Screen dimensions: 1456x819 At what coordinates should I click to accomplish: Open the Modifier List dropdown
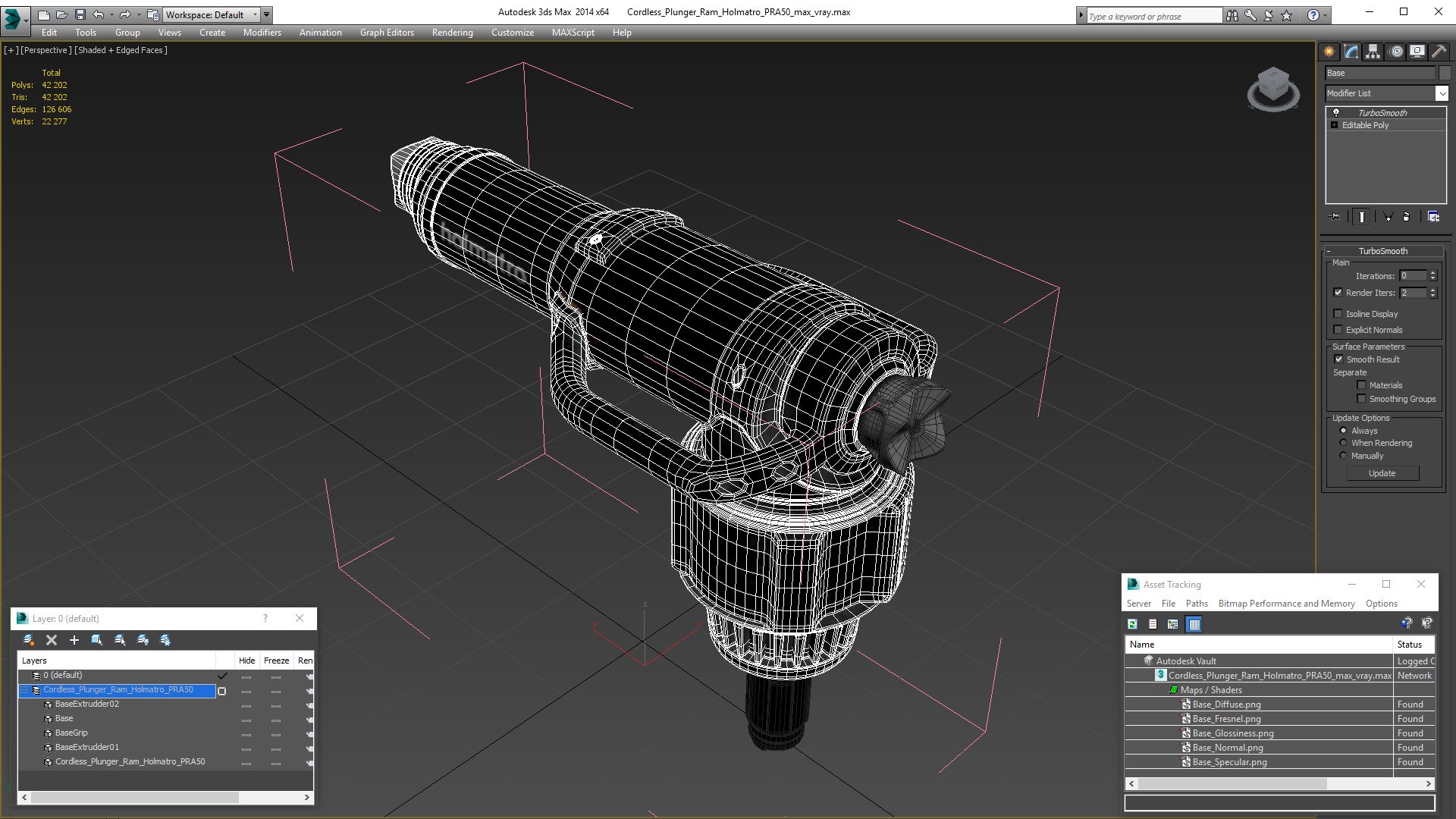(x=1441, y=93)
